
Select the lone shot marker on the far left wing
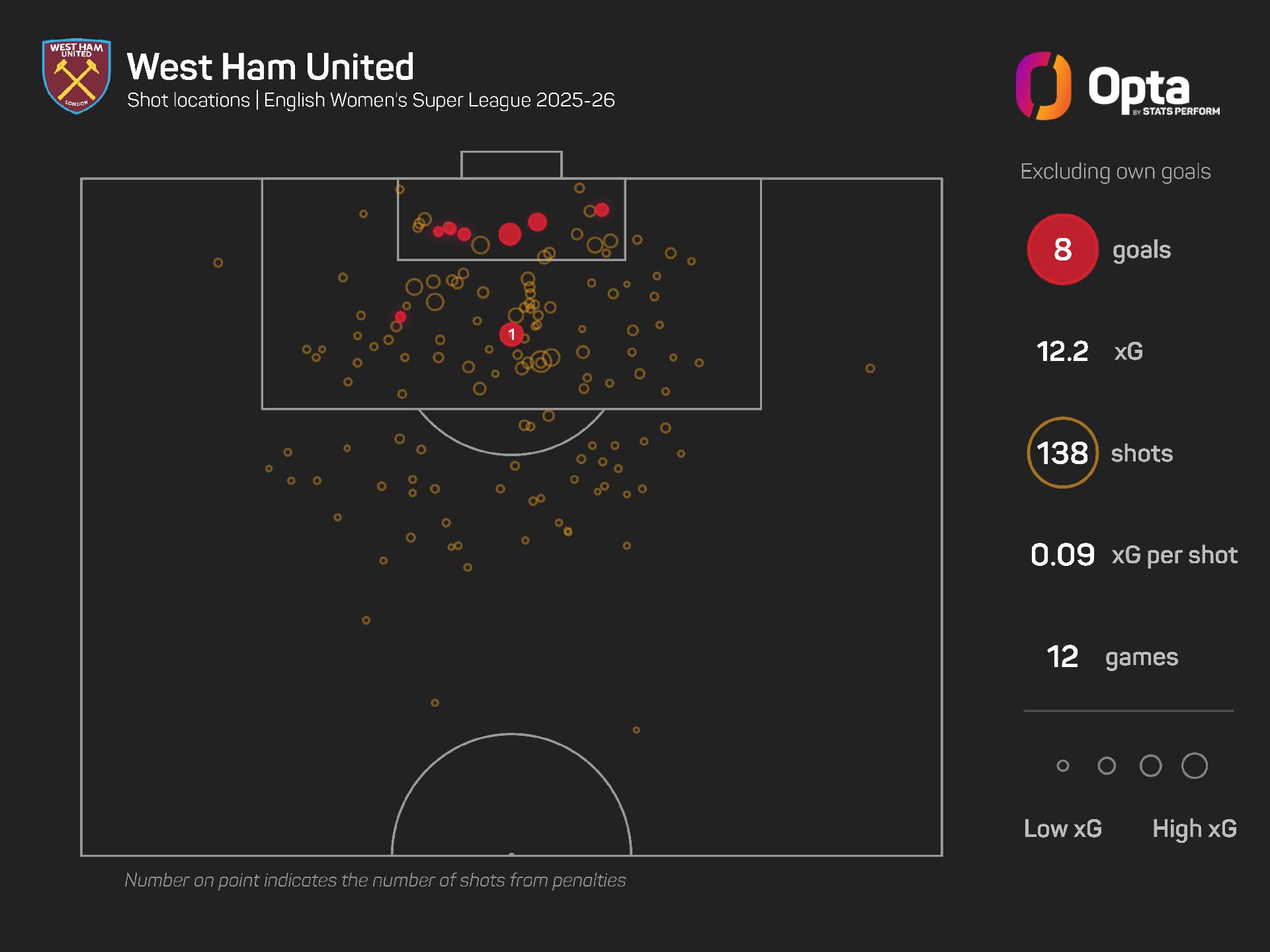pyautogui.click(x=218, y=262)
